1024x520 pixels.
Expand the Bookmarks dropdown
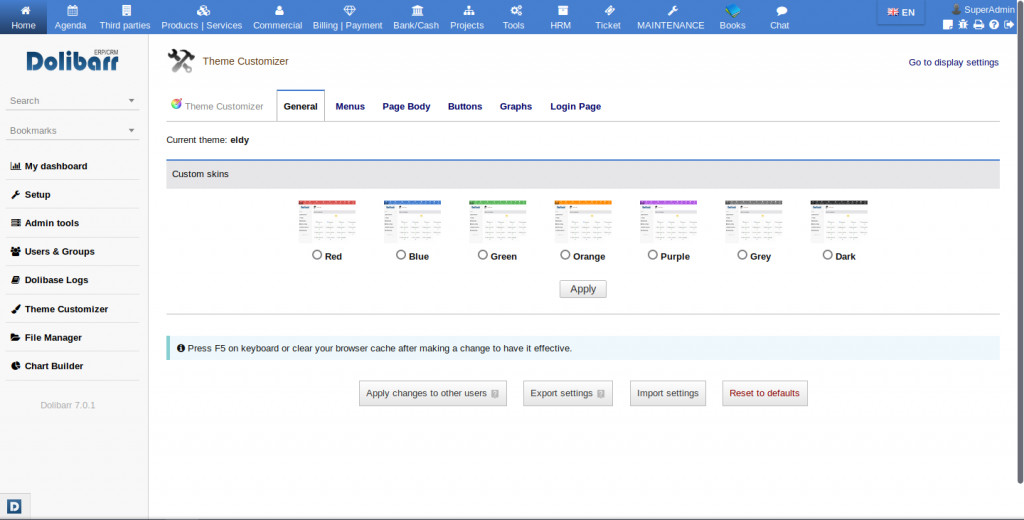(131, 131)
